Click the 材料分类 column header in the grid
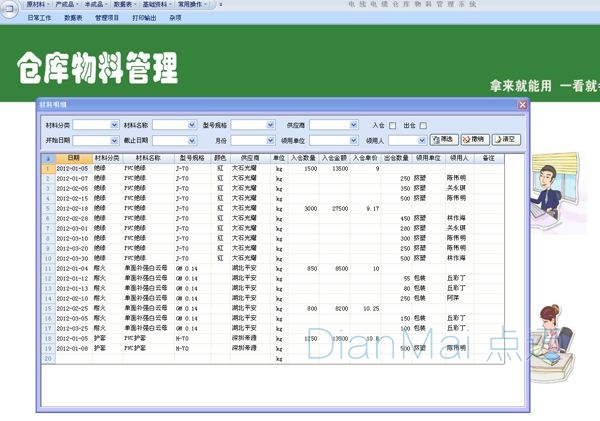This screenshot has height=421, width=600. pyautogui.click(x=107, y=158)
